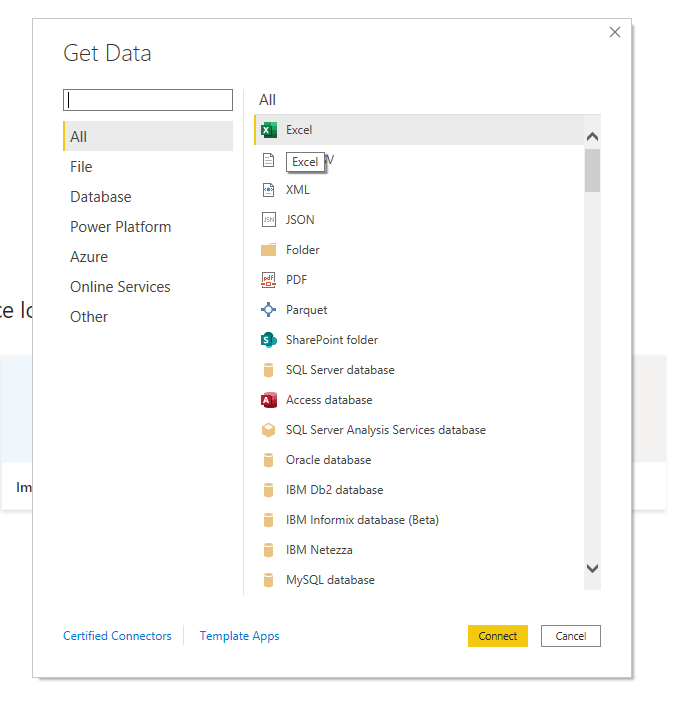Image resolution: width=674 pixels, height=709 pixels.
Task: Click the Text/CSV file icon
Action: point(269,160)
